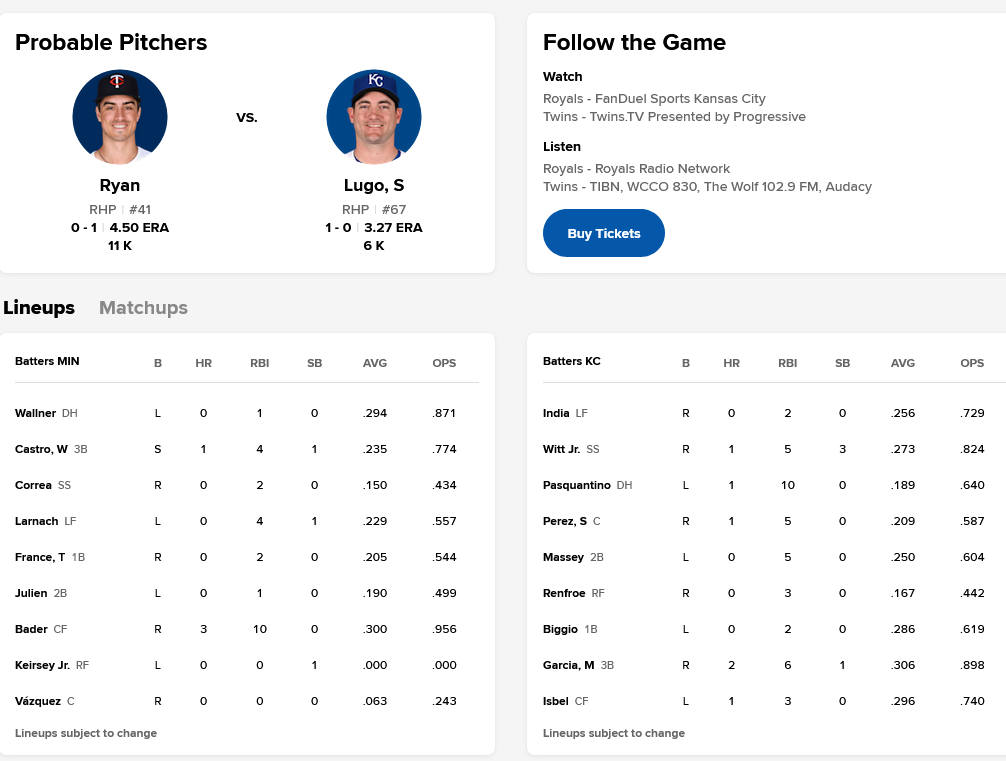The width and height of the screenshot is (1006, 761).
Task: Open Ryan's pitcher name link
Action: (x=120, y=185)
